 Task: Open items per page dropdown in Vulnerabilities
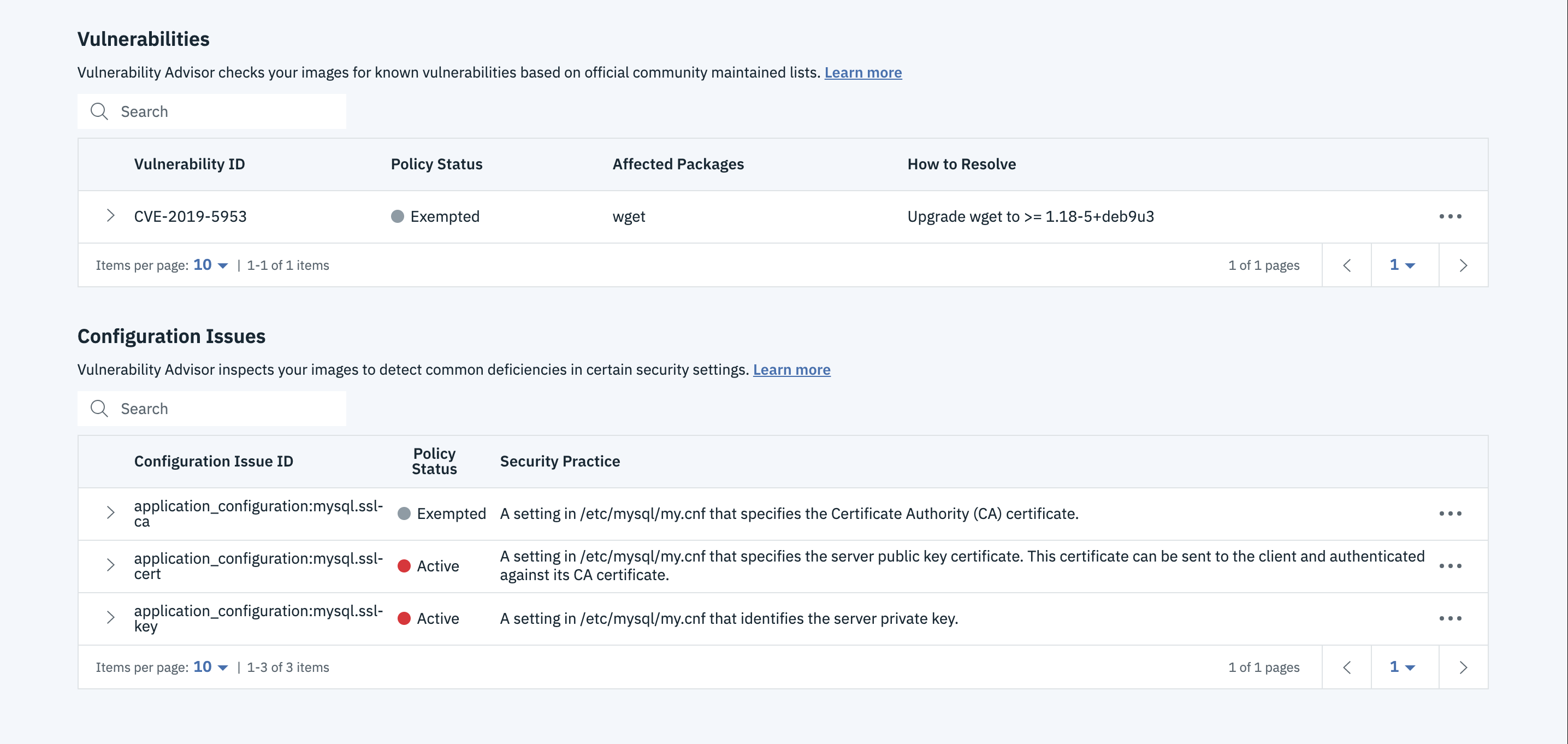[211, 265]
